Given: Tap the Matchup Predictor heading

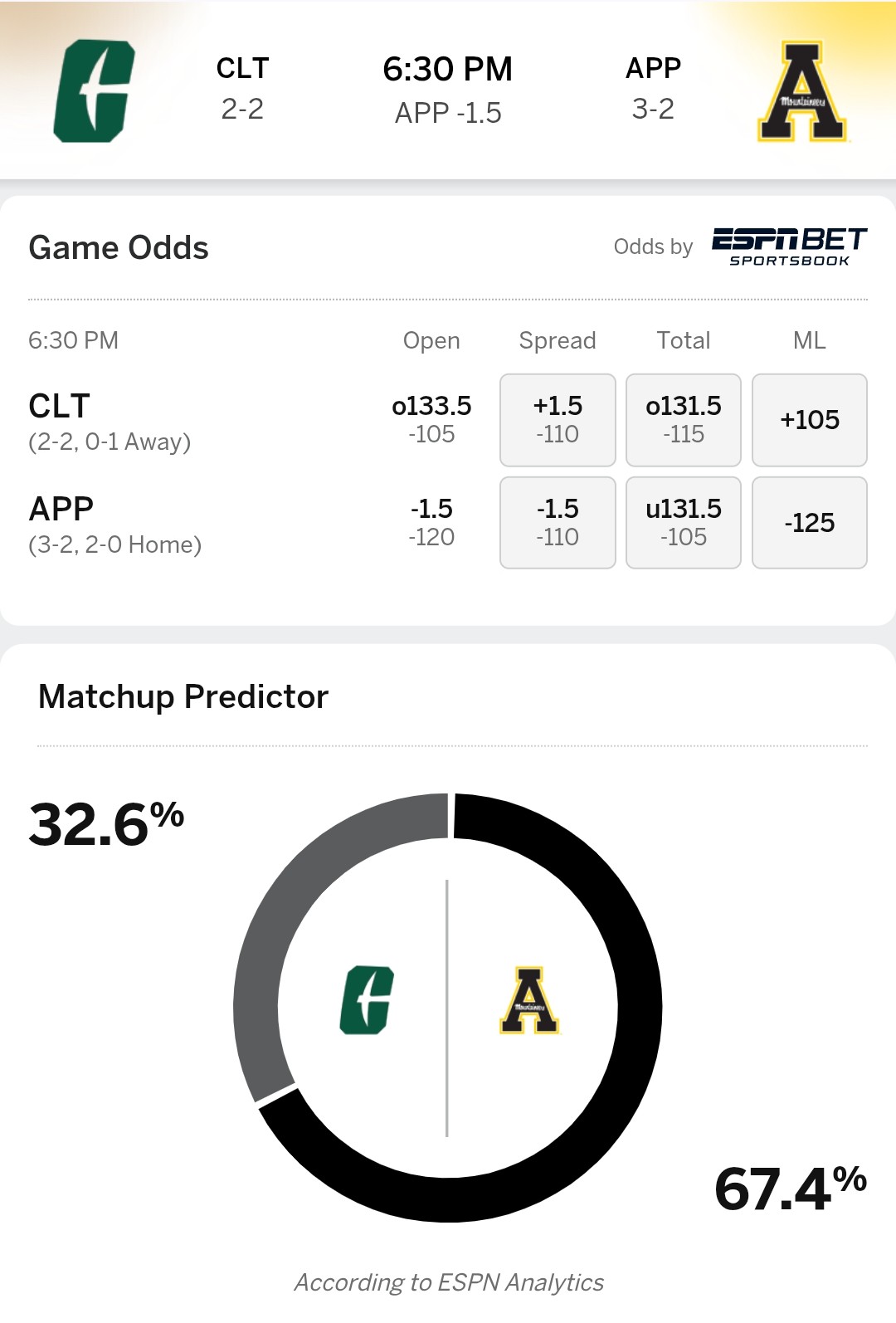Looking at the screenshot, I should click(183, 697).
